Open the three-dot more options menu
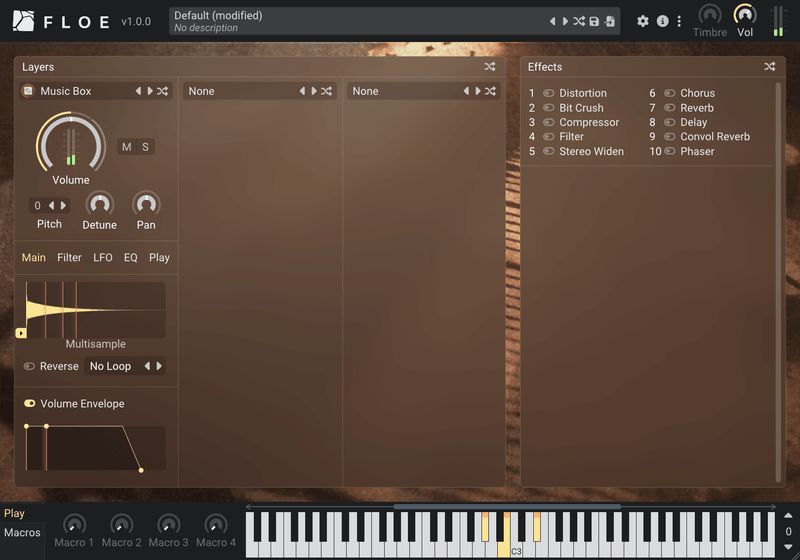The width and height of the screenshot is (800, 560). (679, 21)
